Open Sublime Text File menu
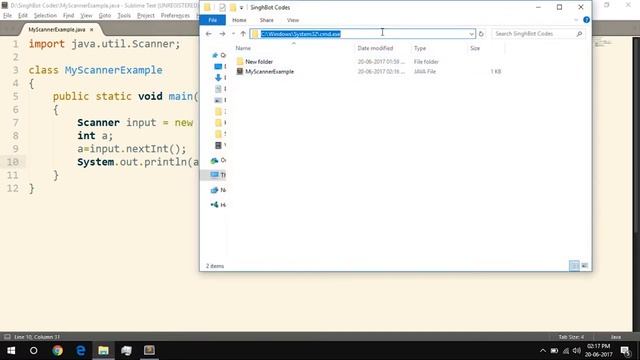 coord(7,16)
